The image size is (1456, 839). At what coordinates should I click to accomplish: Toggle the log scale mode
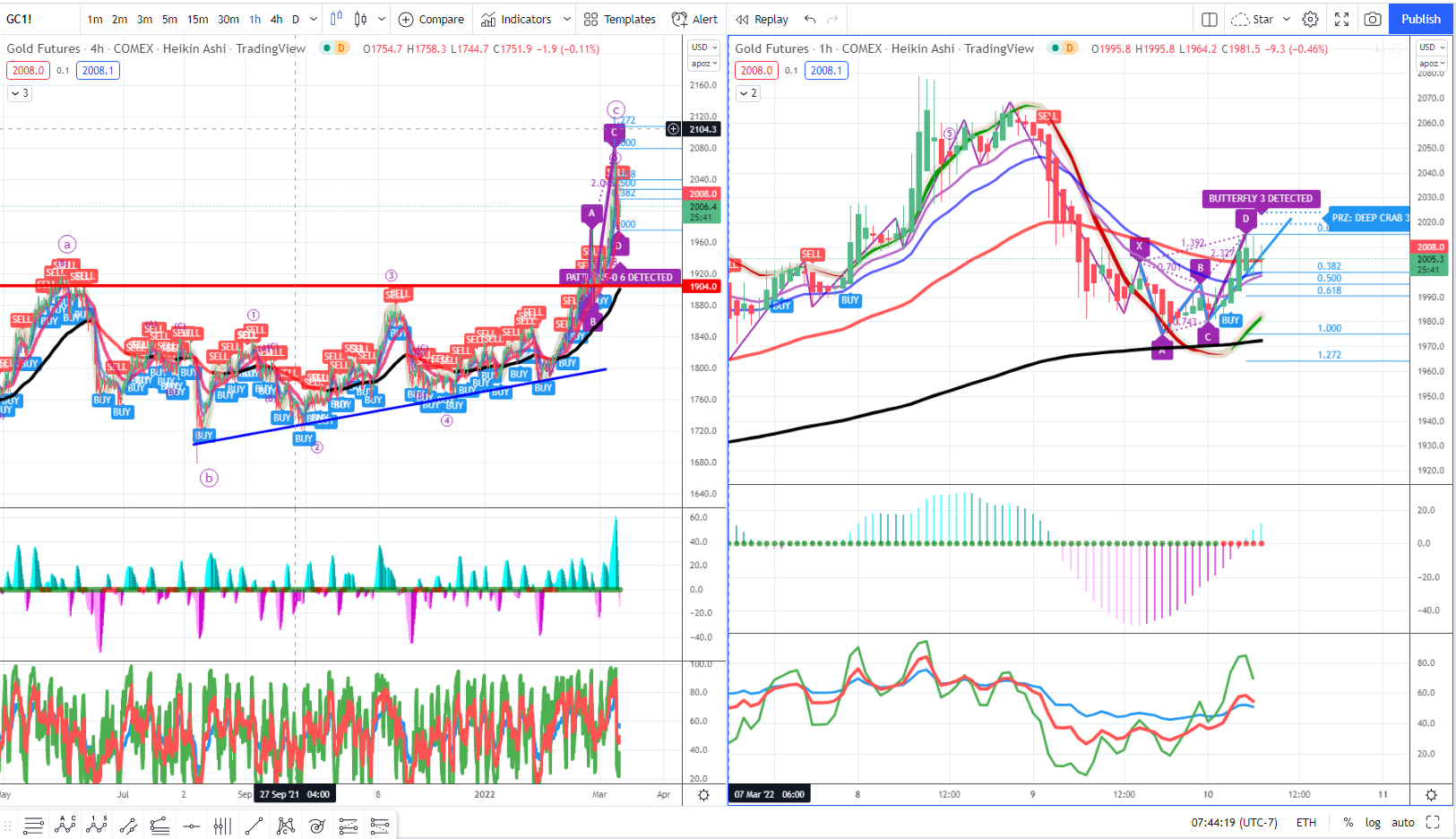pos(1373,822)
